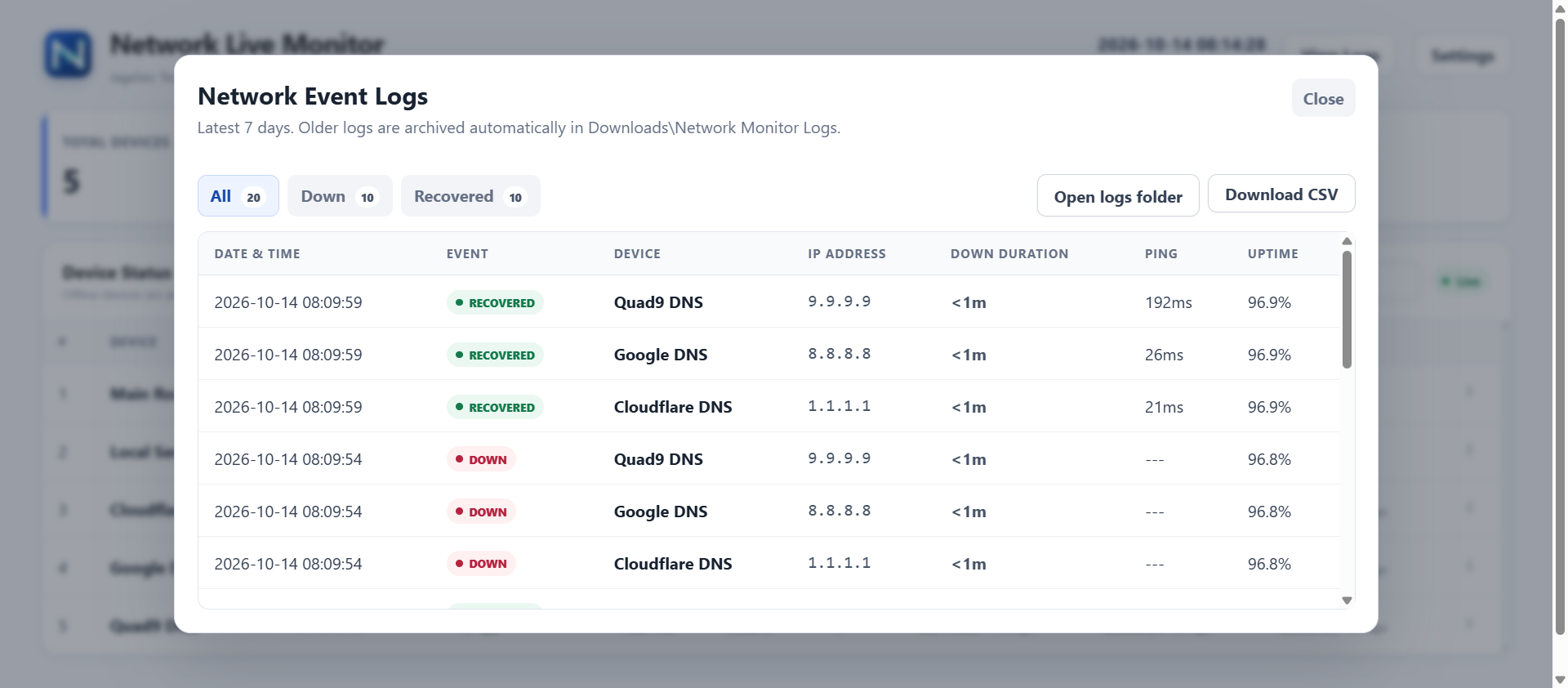Click the 192ms ping value

(x=1169, y=302)
